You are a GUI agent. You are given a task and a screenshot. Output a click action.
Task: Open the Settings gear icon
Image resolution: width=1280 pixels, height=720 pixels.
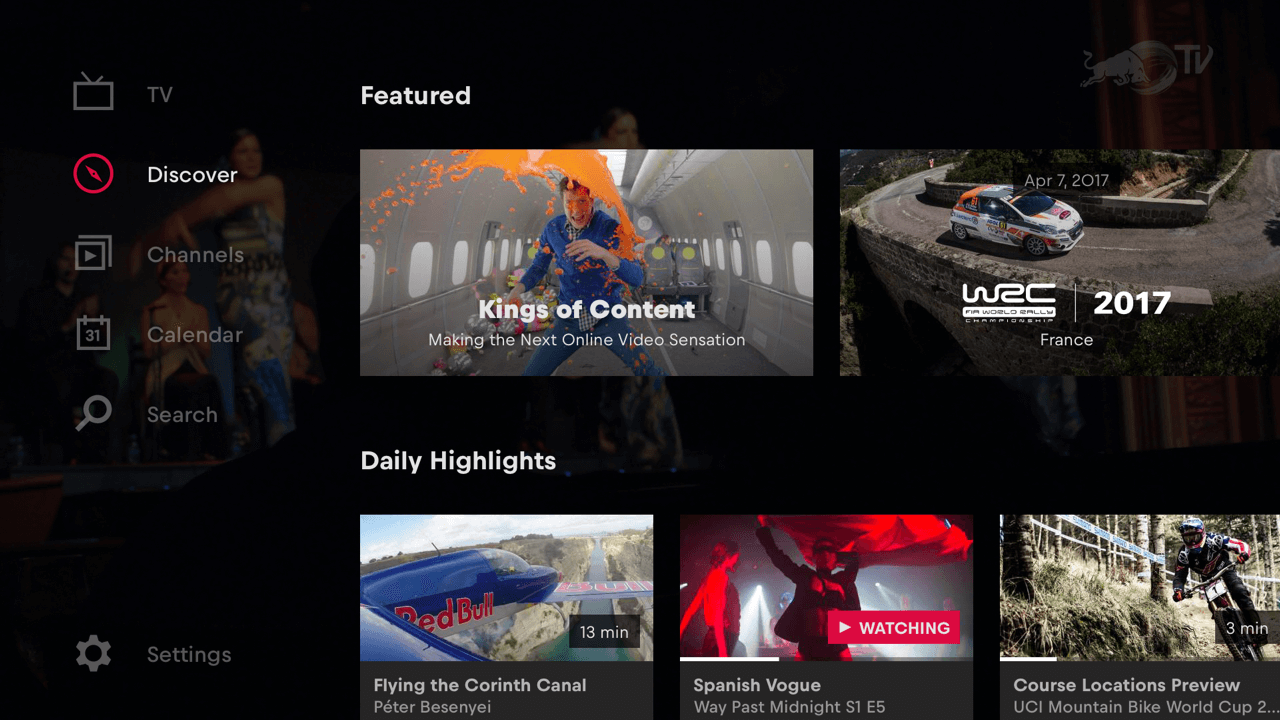pyautogui.click(x=93, y=654)
